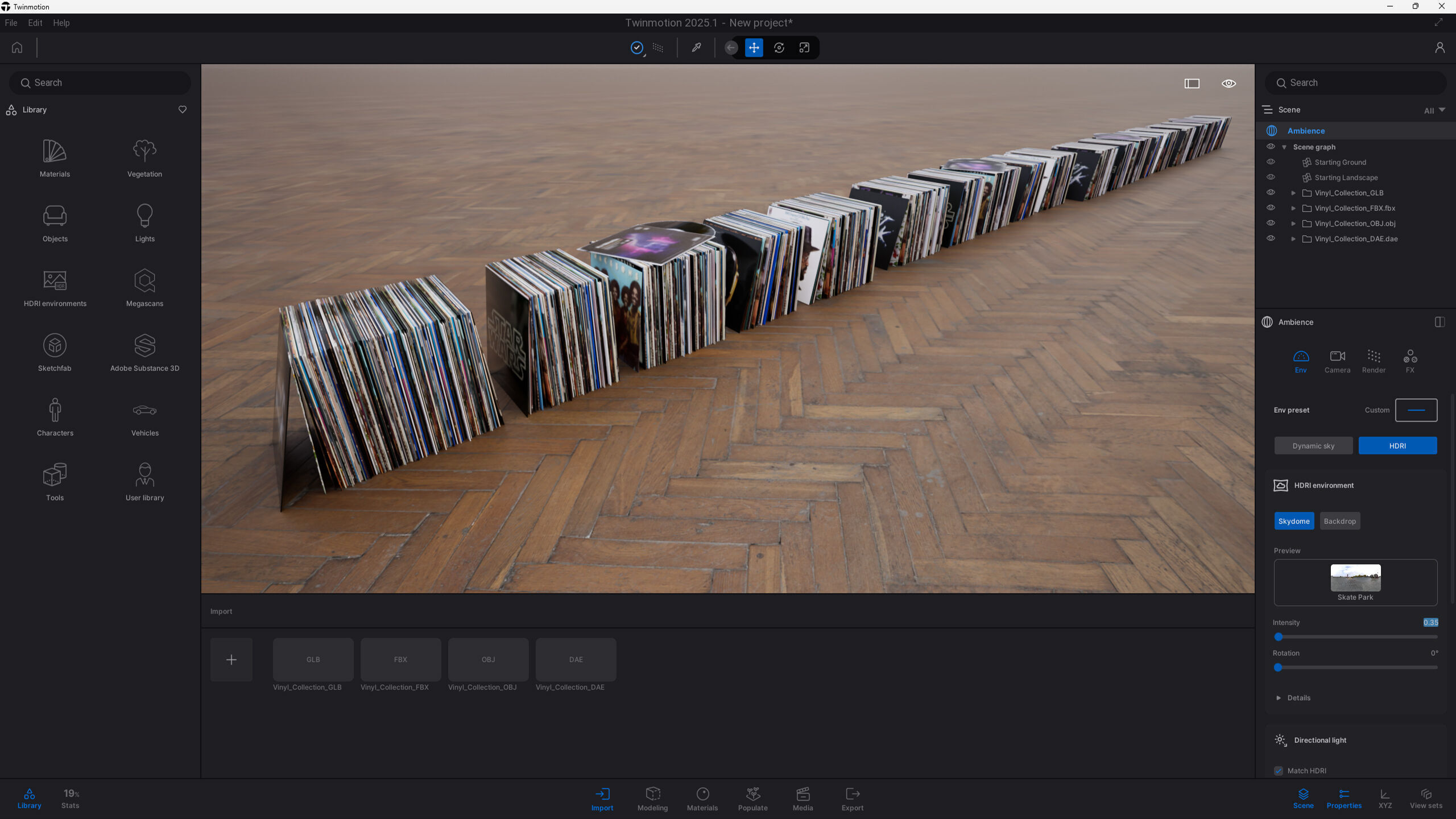Adjust the HDRI Rotation slider
The width and height of the screenshot is (1456, 819).
(x=1355, y=668)
